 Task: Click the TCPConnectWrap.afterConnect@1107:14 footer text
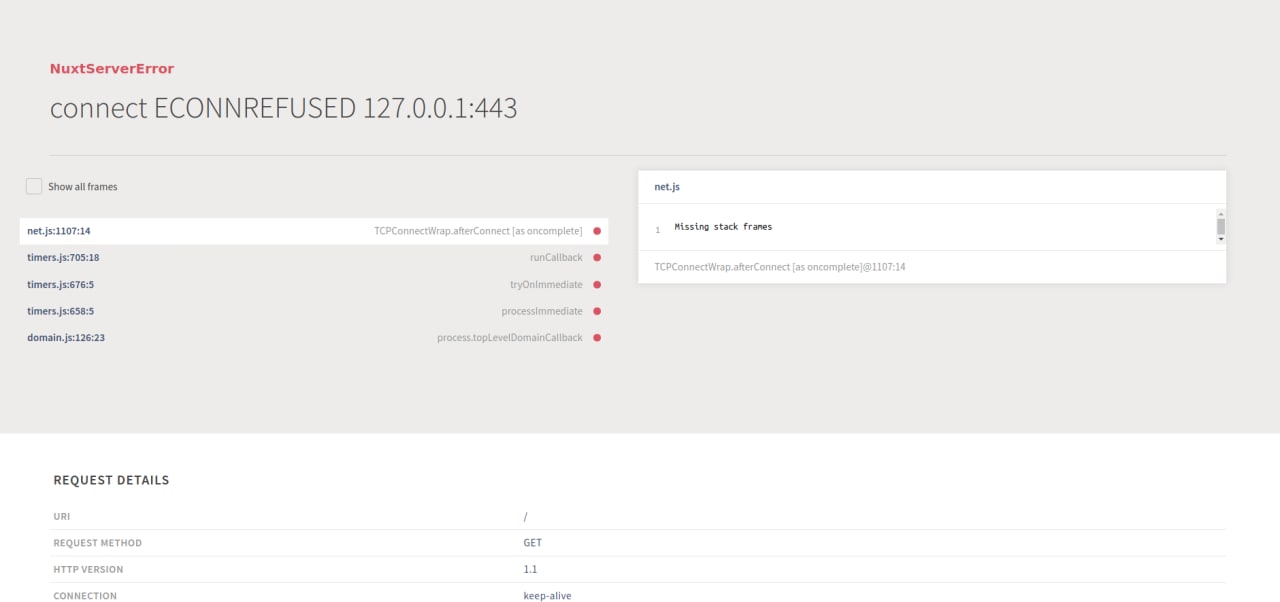[x=780, y=267]
